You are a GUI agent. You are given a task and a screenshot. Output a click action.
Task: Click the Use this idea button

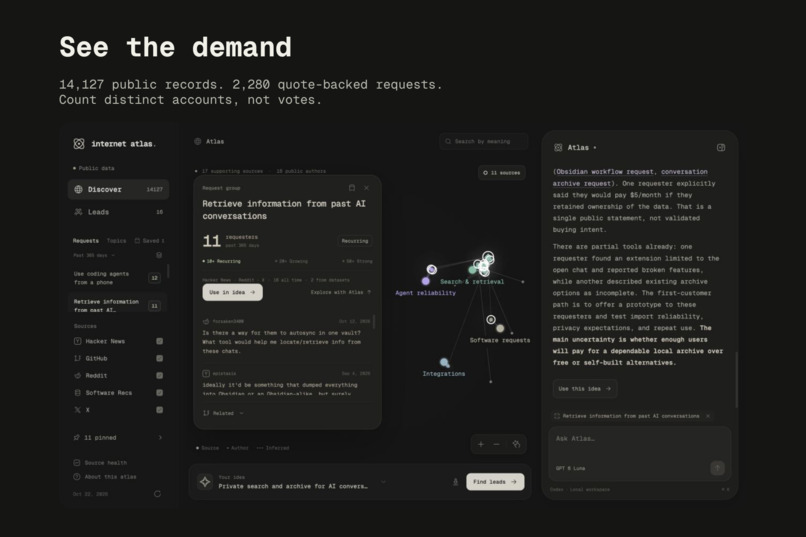pos(585,388)
